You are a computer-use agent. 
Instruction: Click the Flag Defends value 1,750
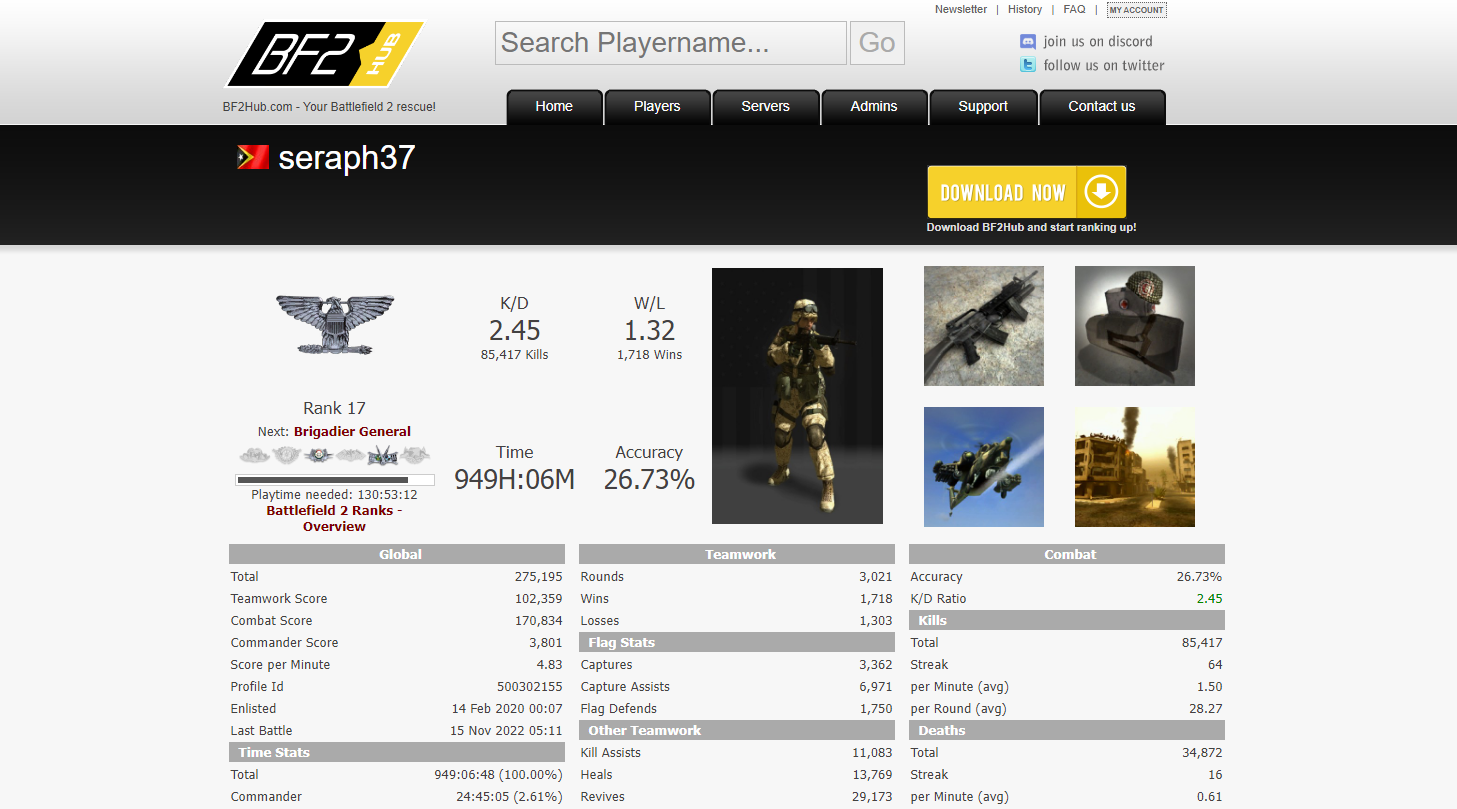[x=876, y=709]
